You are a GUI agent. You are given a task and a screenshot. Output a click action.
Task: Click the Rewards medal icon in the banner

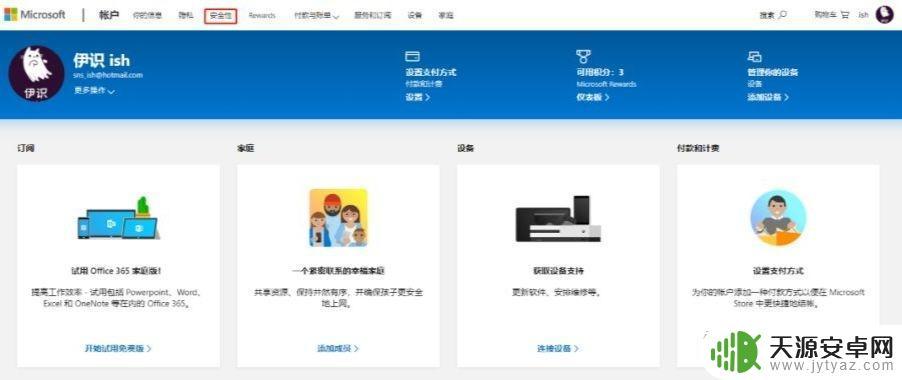(583, 56)
